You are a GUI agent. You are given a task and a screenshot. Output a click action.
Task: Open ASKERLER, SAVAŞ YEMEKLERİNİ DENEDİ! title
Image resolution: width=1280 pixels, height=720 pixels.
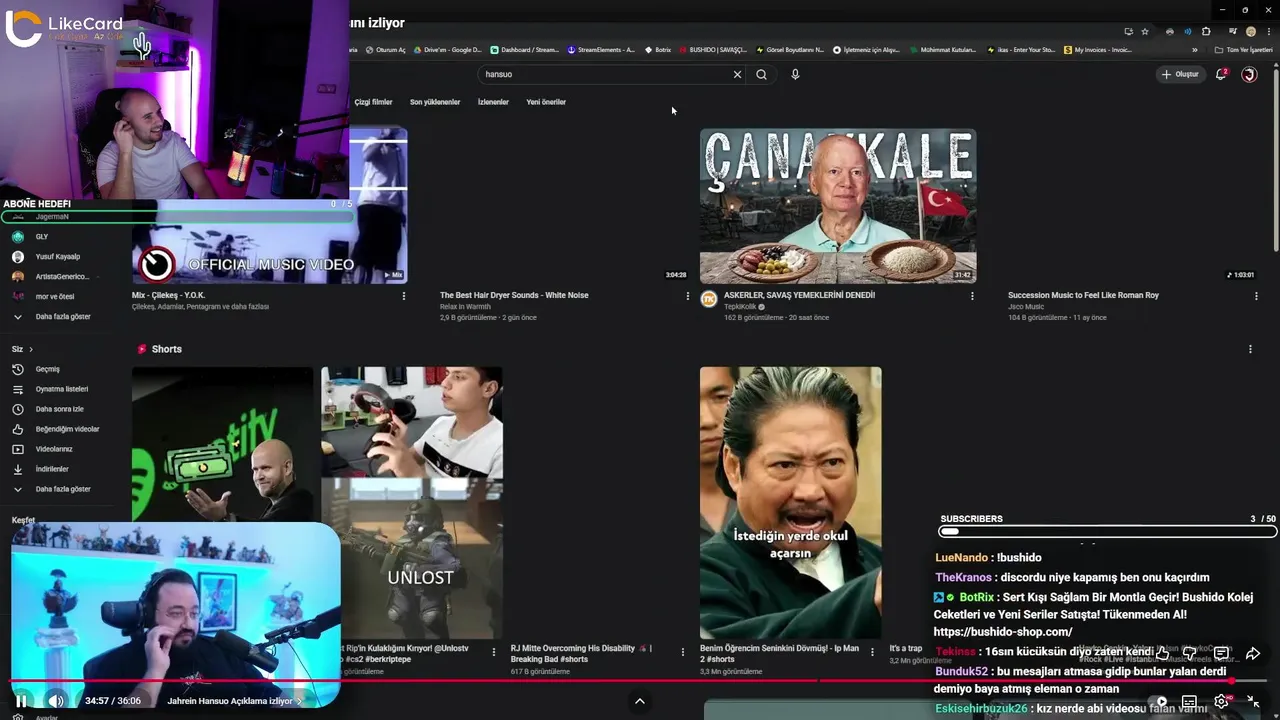(799, 295)
